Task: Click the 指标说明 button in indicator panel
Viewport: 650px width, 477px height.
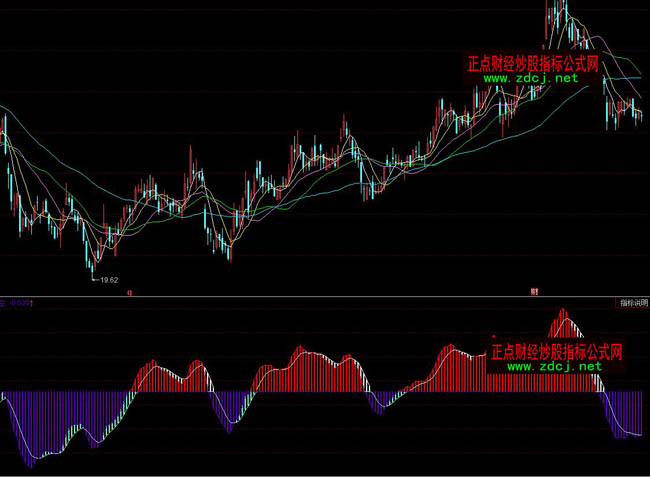Action: 632,301
